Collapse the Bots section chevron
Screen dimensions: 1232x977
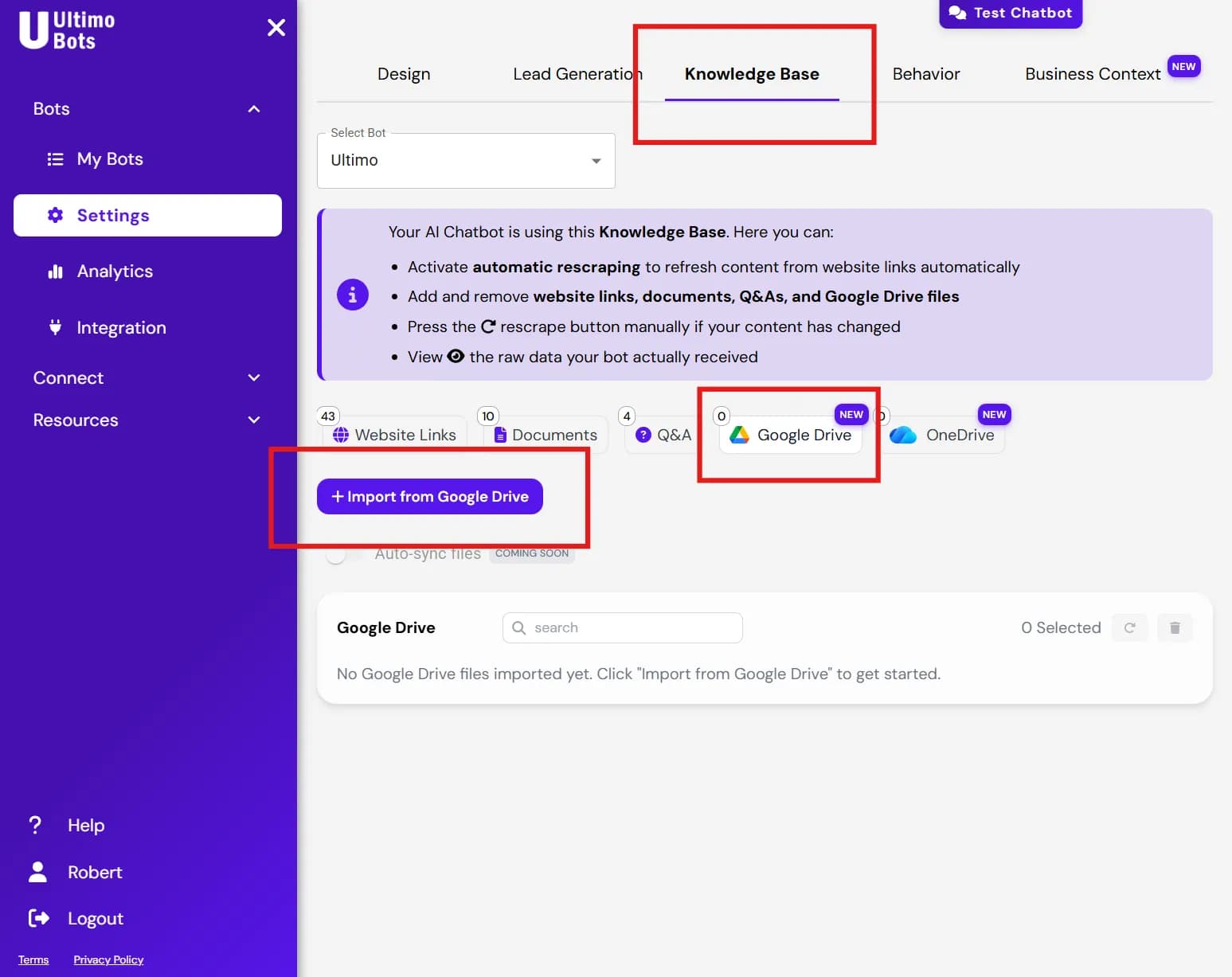[x=253, y=108]
